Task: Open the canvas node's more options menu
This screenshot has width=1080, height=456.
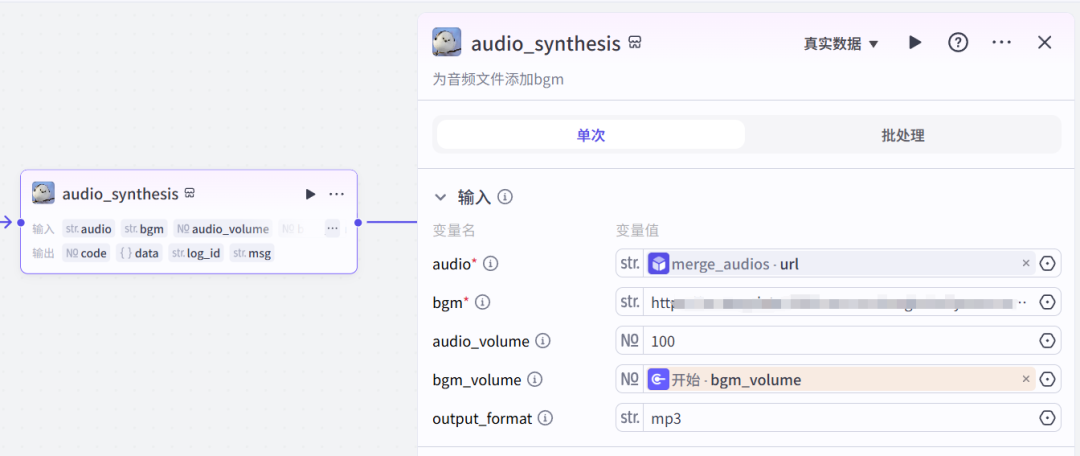Action: (337, 194)
